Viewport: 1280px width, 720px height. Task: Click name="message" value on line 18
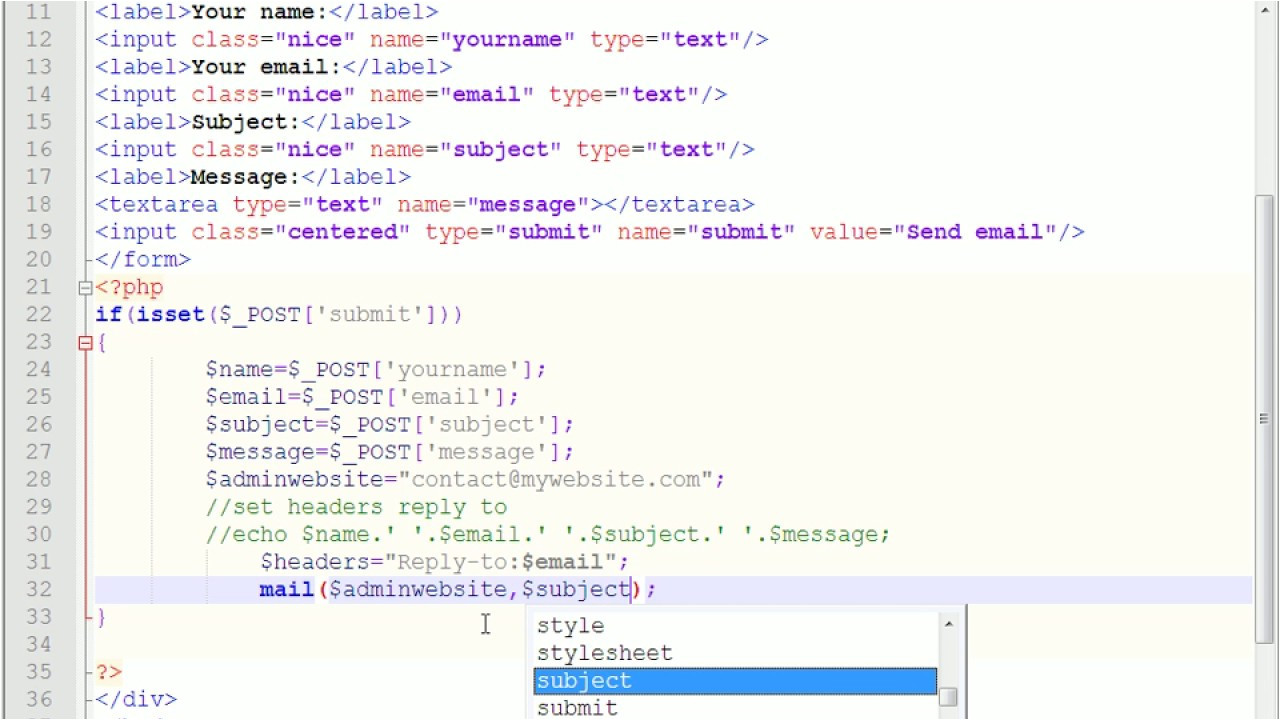(528, 204)
